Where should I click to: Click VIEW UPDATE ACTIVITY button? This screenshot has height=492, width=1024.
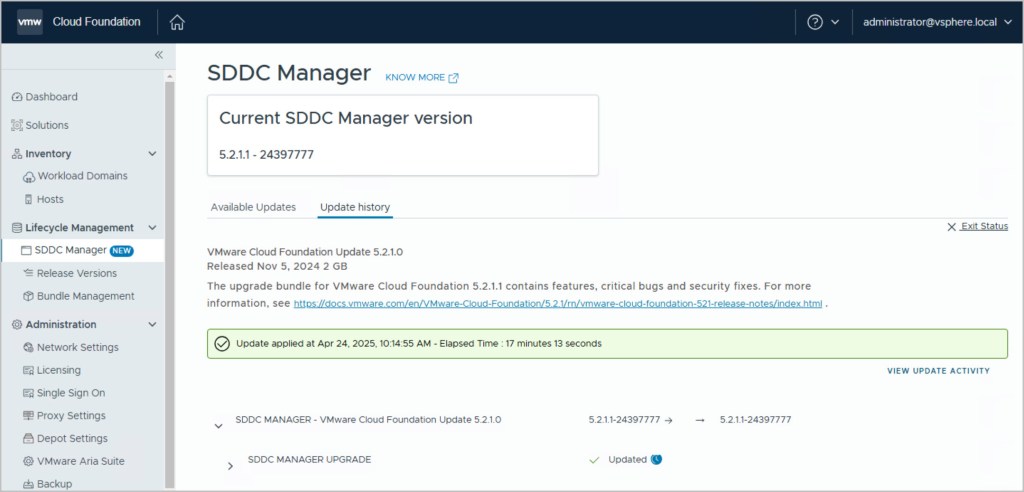(938, 371)
